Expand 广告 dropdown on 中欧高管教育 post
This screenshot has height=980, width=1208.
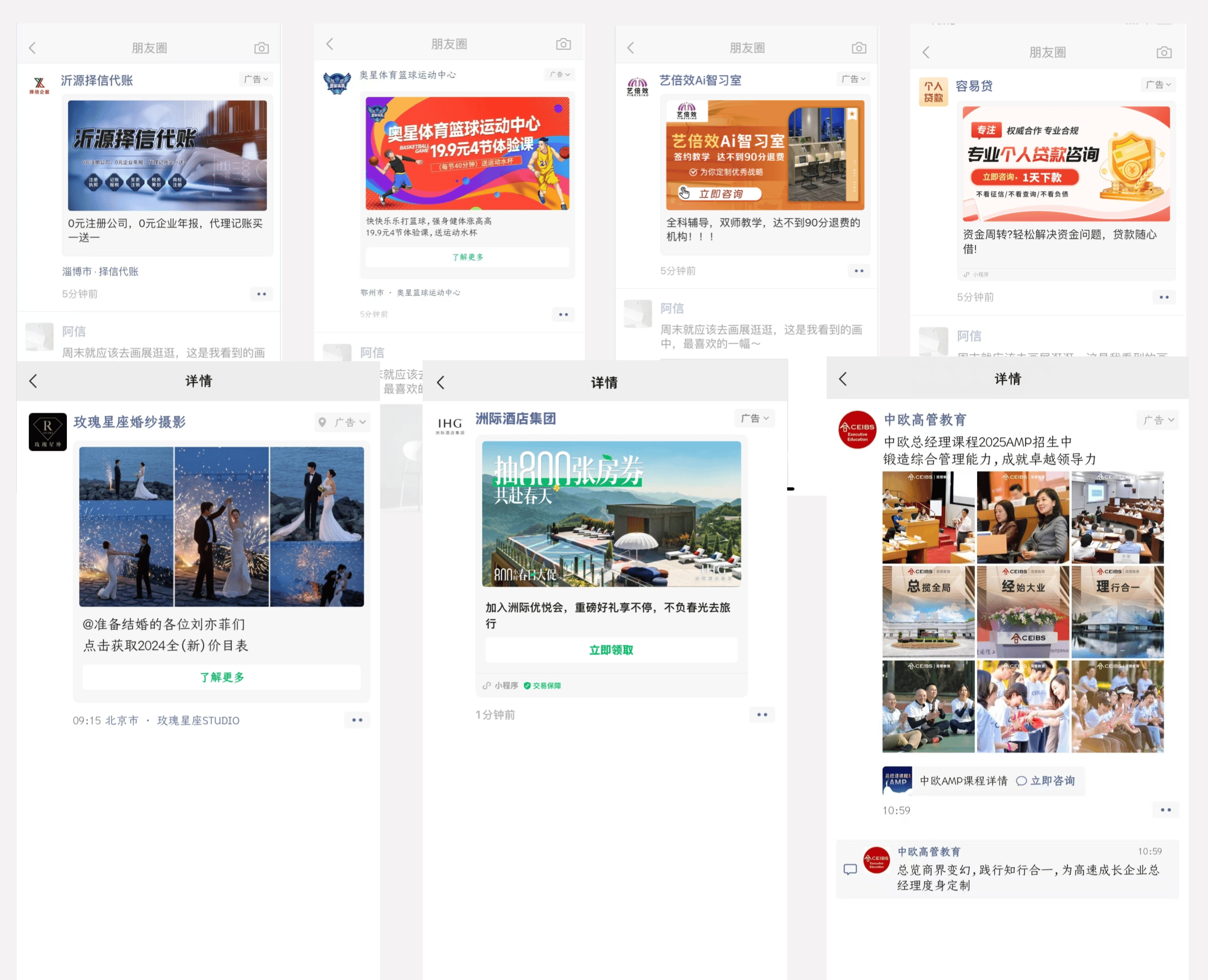(1158, 420)
